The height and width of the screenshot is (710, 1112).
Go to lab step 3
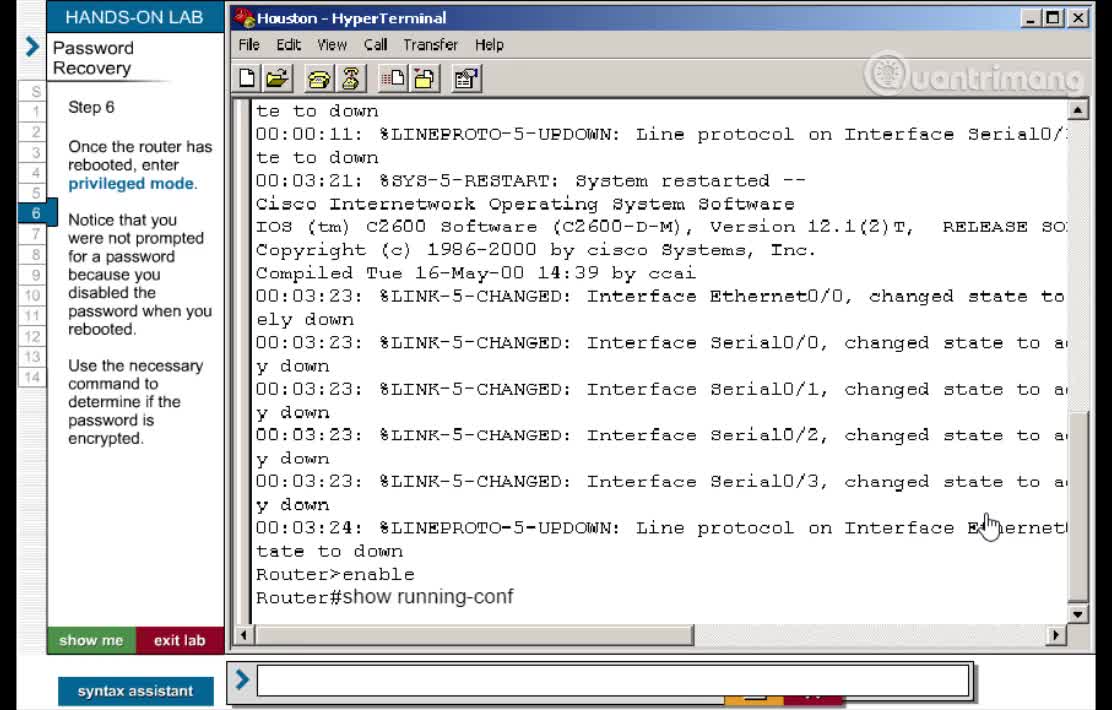[33, 152]
